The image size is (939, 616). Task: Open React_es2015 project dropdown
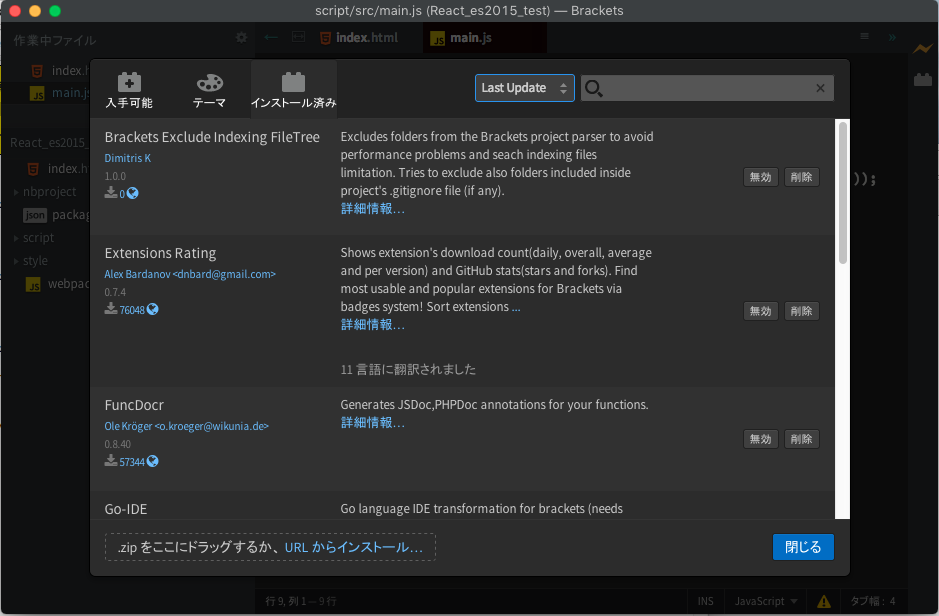pyautogui.click(x=48, y=142)
